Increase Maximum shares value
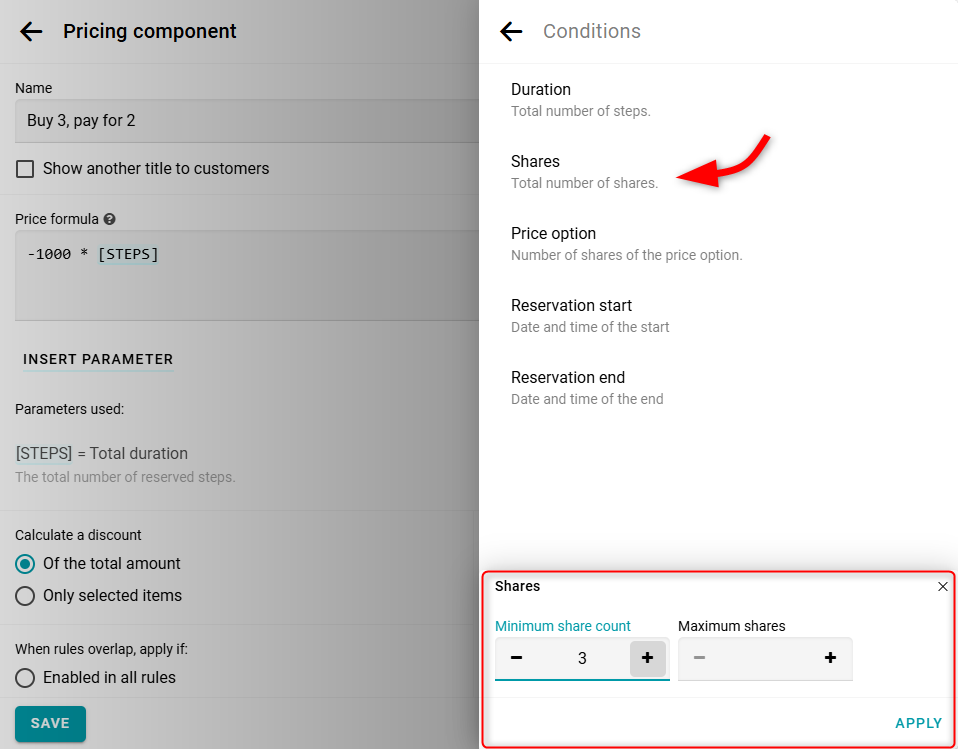Image resolution: width=958 pixels, height=749 pixels. (830, 658)
